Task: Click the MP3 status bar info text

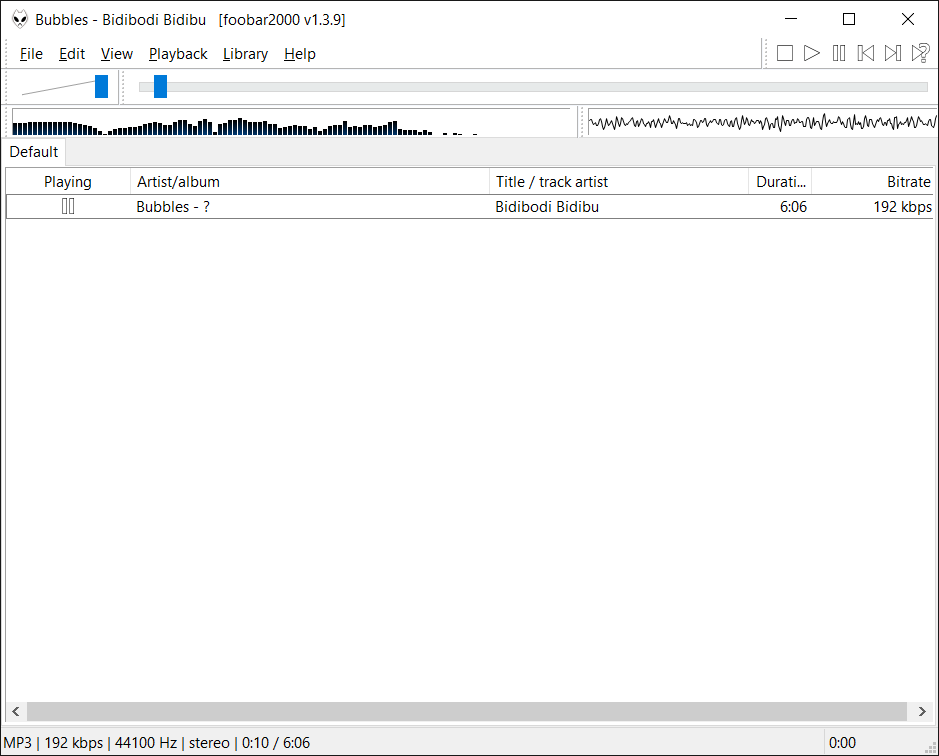Action: pos(156,743)
